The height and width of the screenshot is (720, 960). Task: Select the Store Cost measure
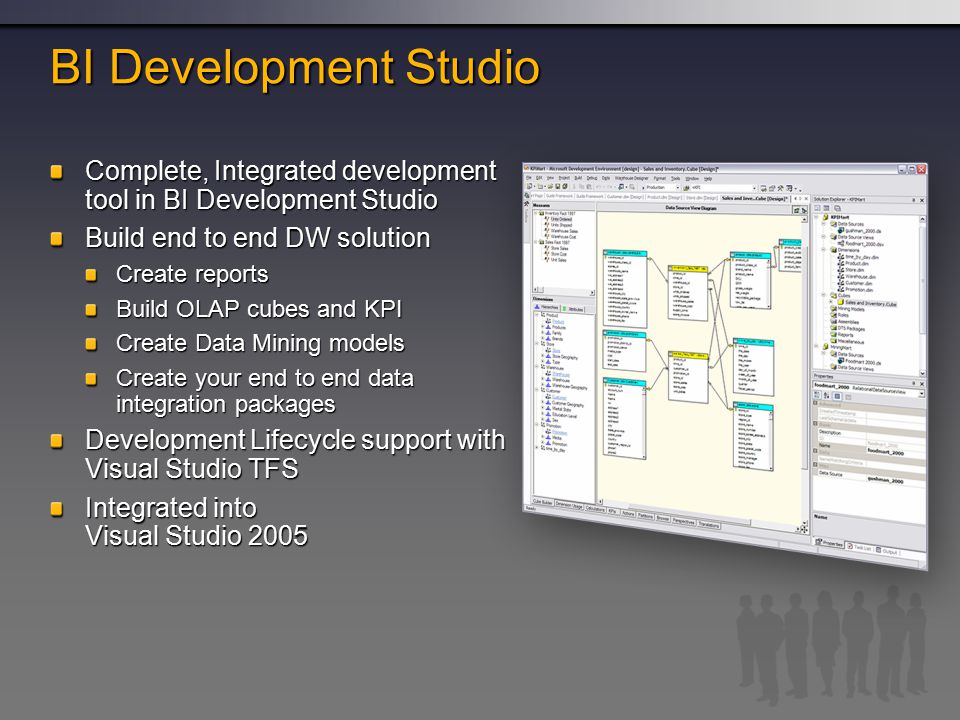pos(558,253)
